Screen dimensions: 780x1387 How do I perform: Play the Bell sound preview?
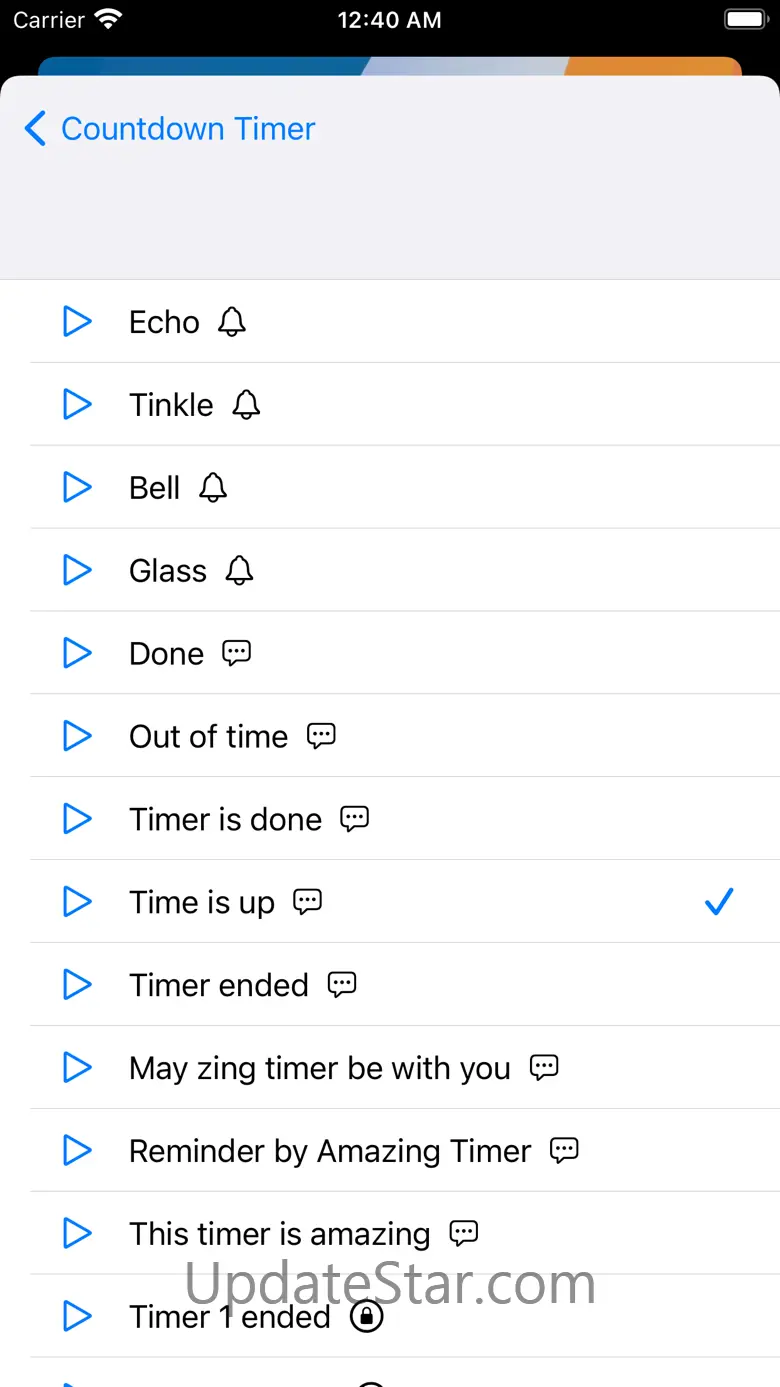point(77,488)
